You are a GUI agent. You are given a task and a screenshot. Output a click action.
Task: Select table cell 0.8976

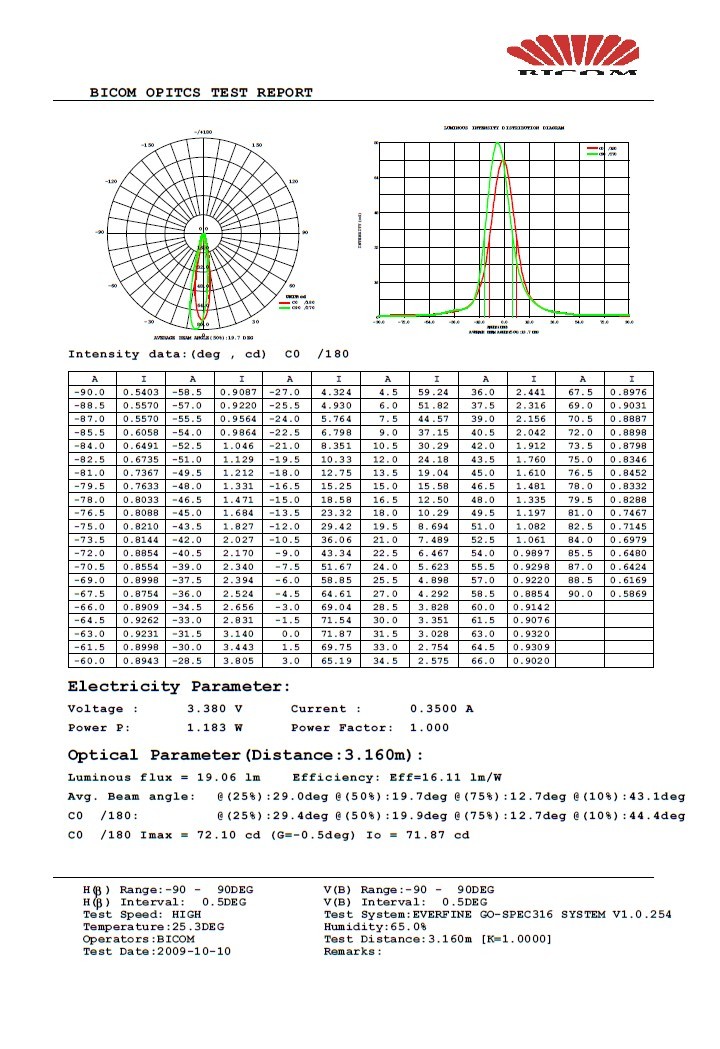pos(628,392)
